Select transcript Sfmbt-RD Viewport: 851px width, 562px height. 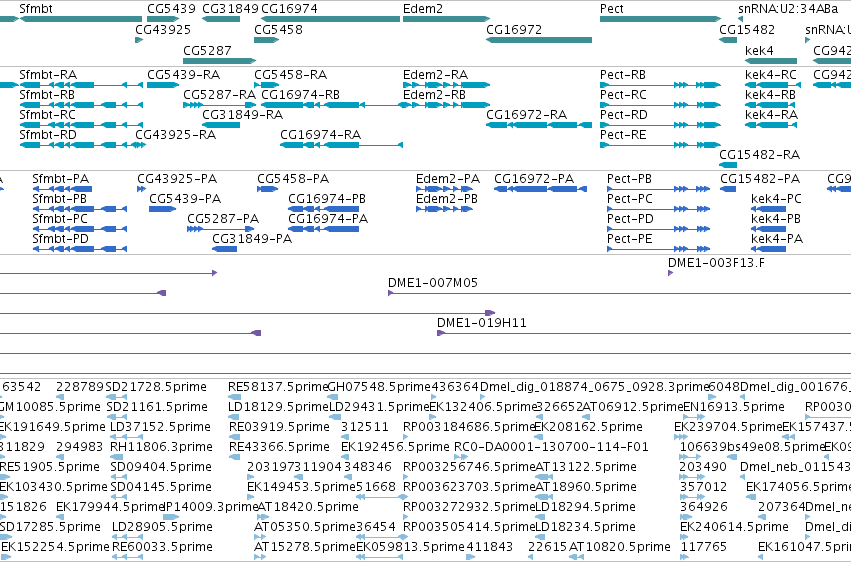[81, 145]
